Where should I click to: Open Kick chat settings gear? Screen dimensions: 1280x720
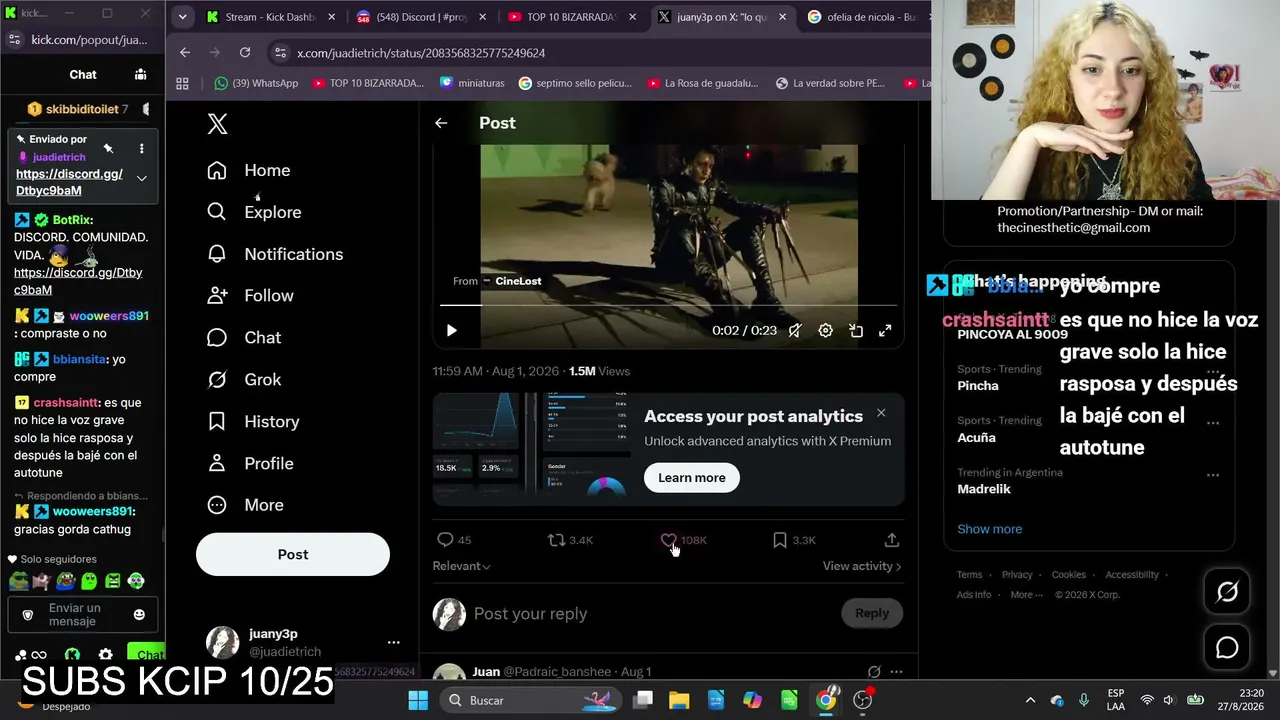pos(105,655)
